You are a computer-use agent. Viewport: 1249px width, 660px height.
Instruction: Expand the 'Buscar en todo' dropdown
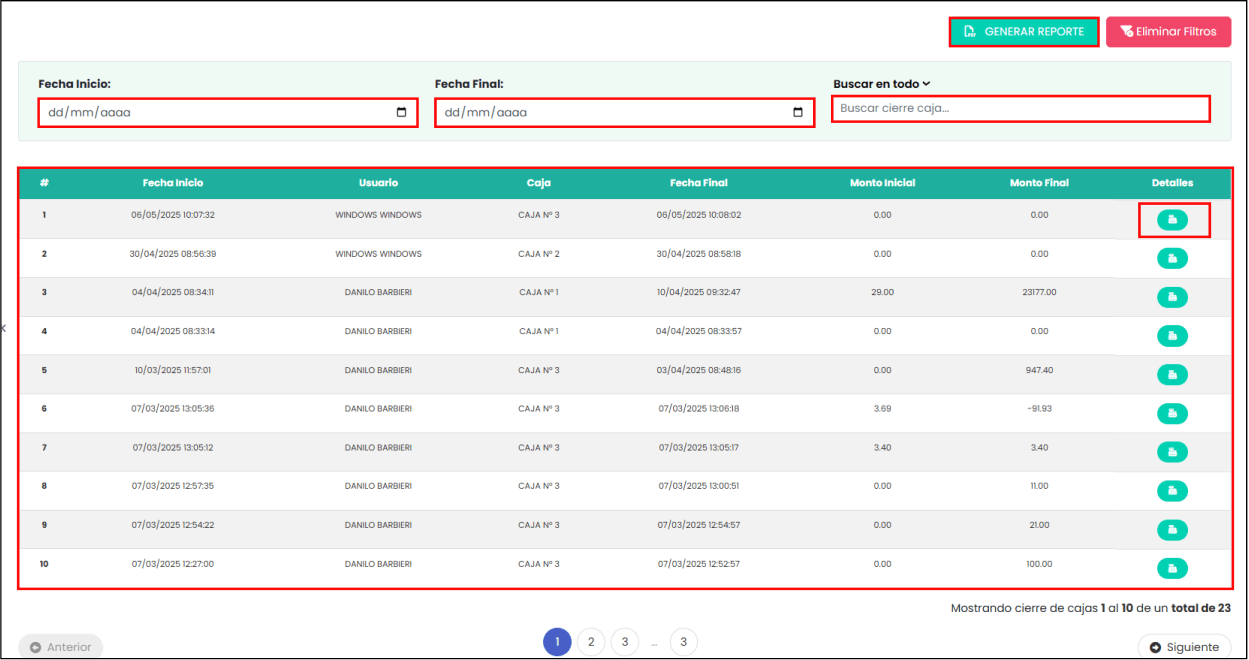click(881, 84)
